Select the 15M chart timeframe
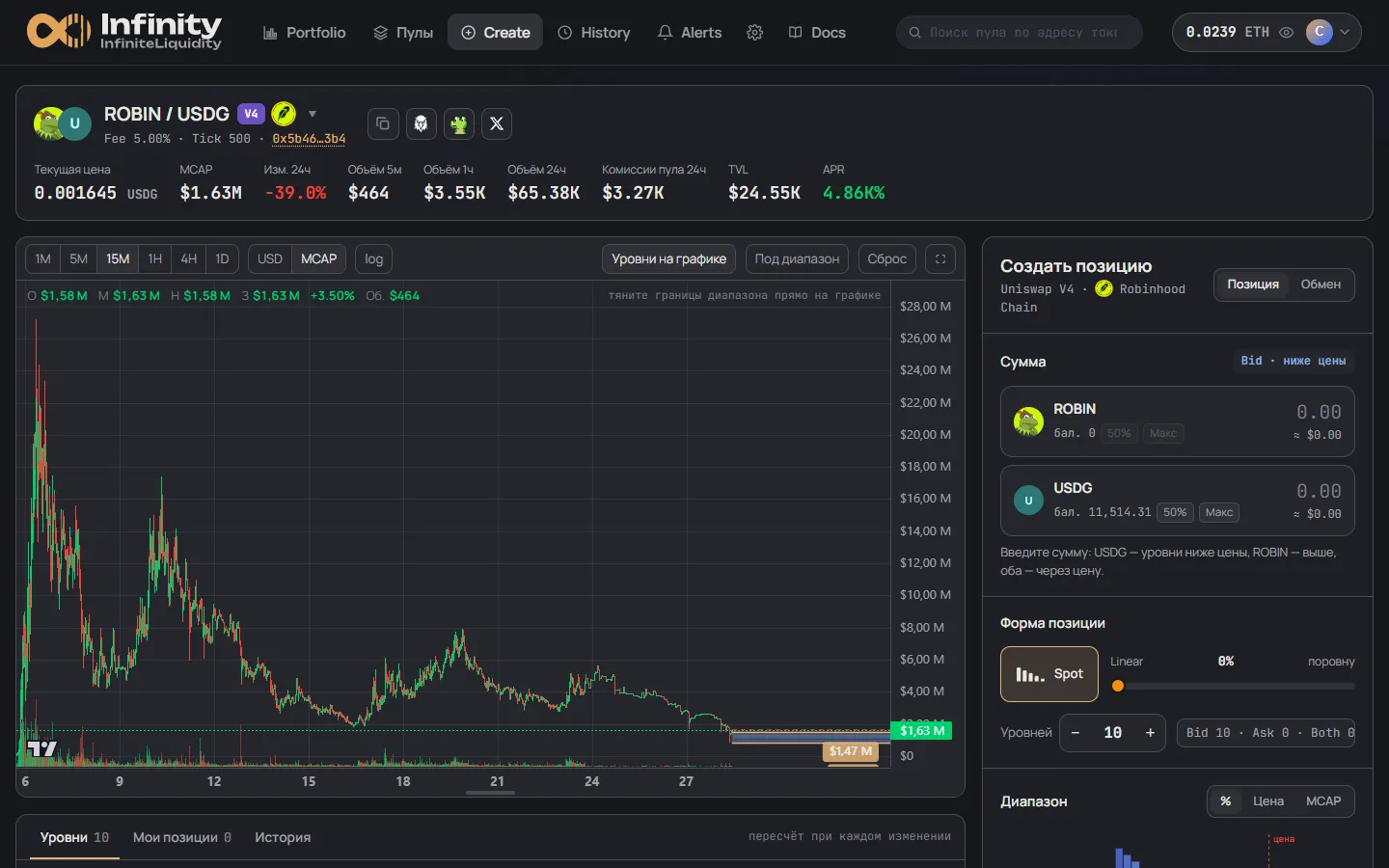 (118, 258)
